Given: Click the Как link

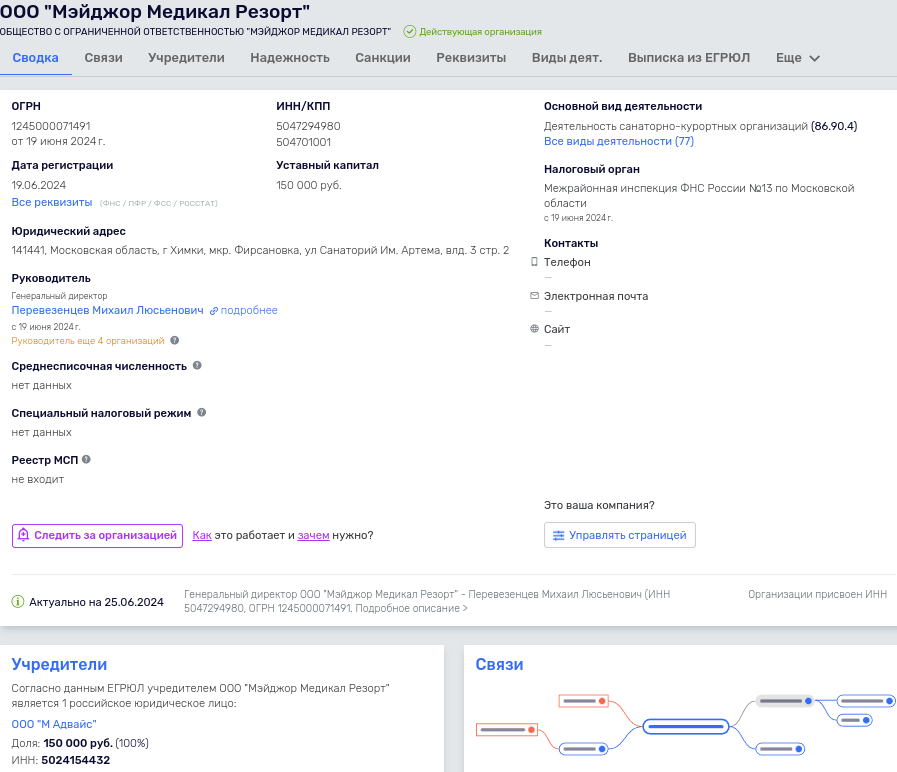Looking at the screenshot, I should point(202,535).
